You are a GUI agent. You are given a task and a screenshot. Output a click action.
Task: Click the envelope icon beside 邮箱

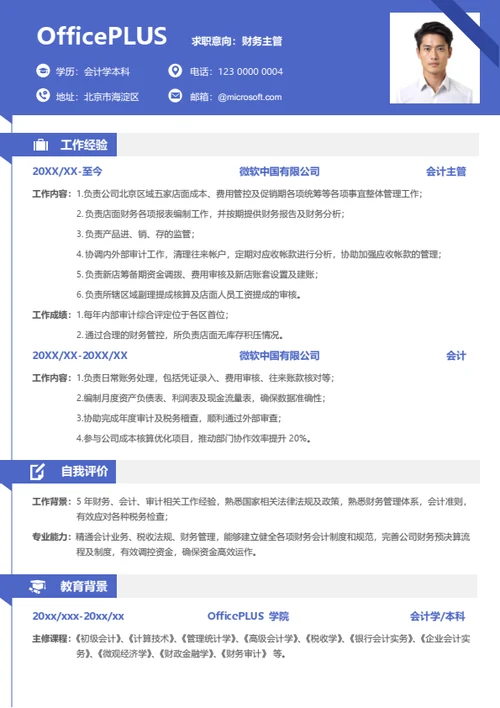click(x=175, y=96)
